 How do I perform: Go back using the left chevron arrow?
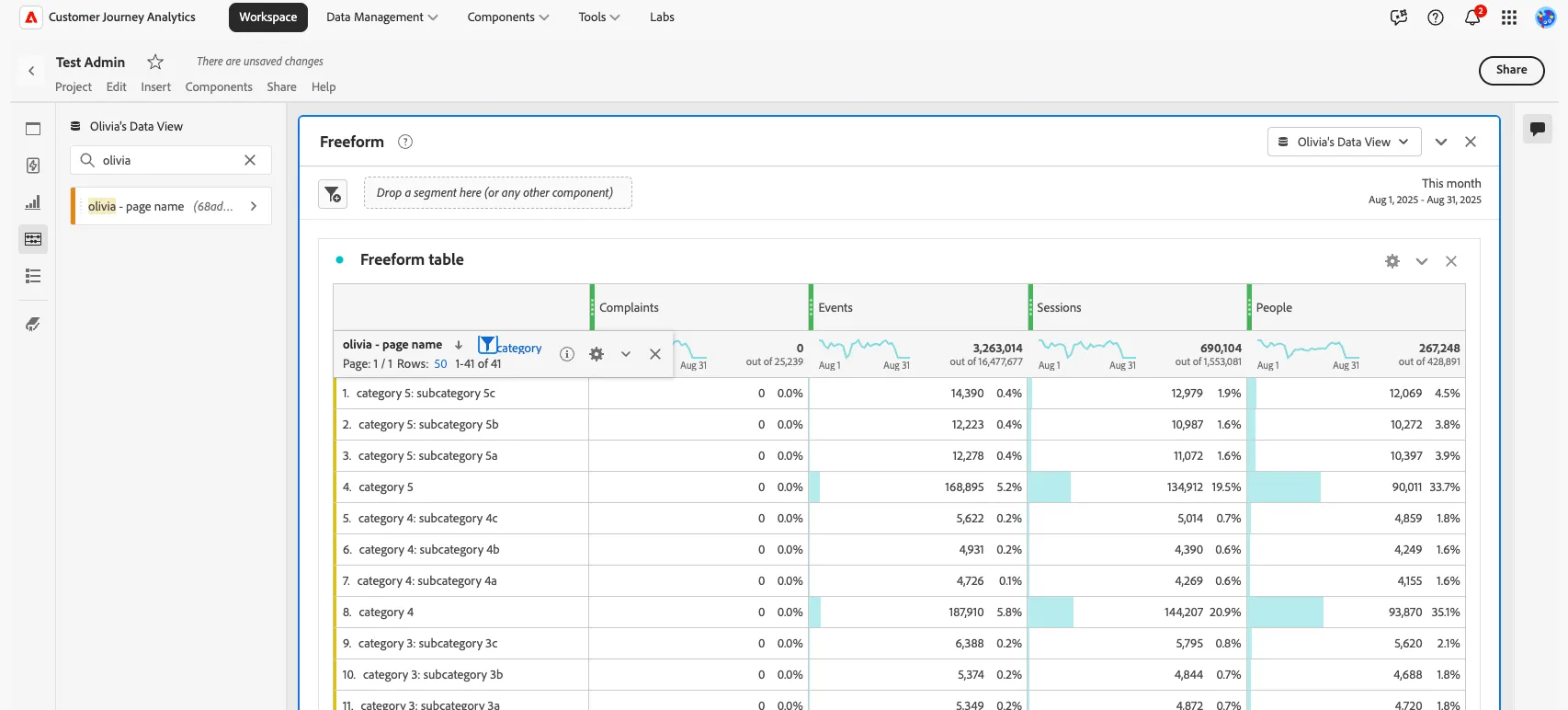(x=31, y=71)
